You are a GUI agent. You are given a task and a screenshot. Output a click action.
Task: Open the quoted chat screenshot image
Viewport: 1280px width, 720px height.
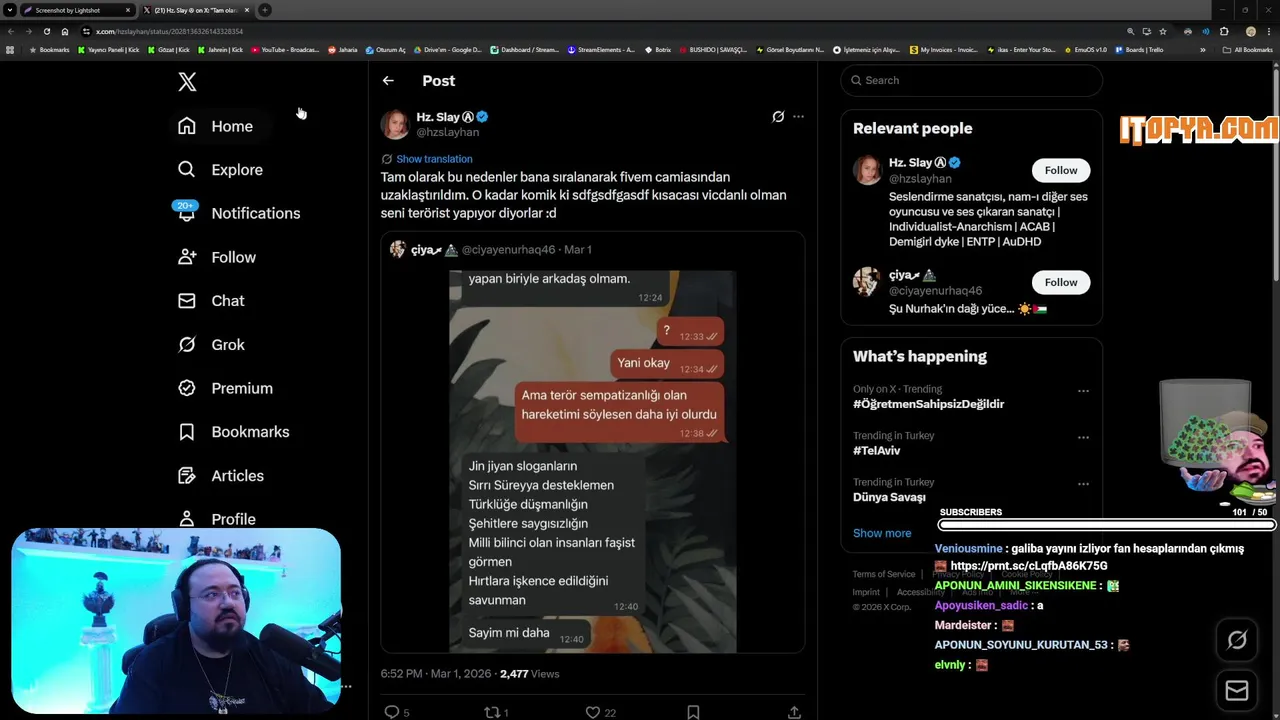[592, 461]
